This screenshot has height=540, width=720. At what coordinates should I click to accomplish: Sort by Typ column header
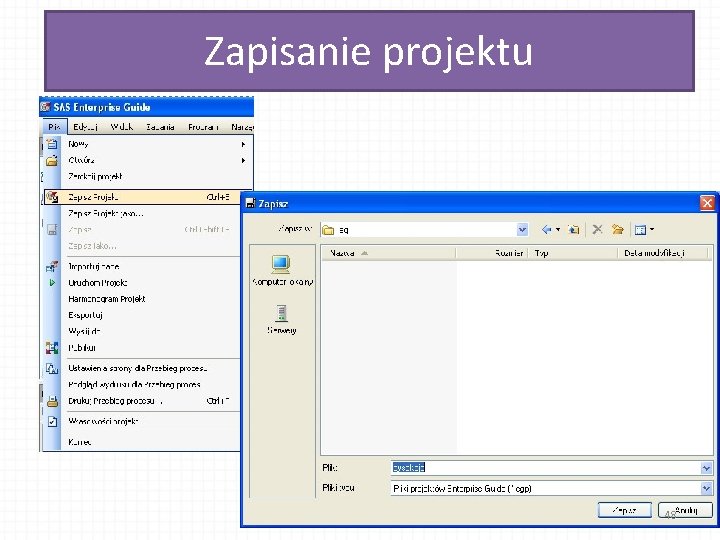pyautogui.click(x=573, y=253)
